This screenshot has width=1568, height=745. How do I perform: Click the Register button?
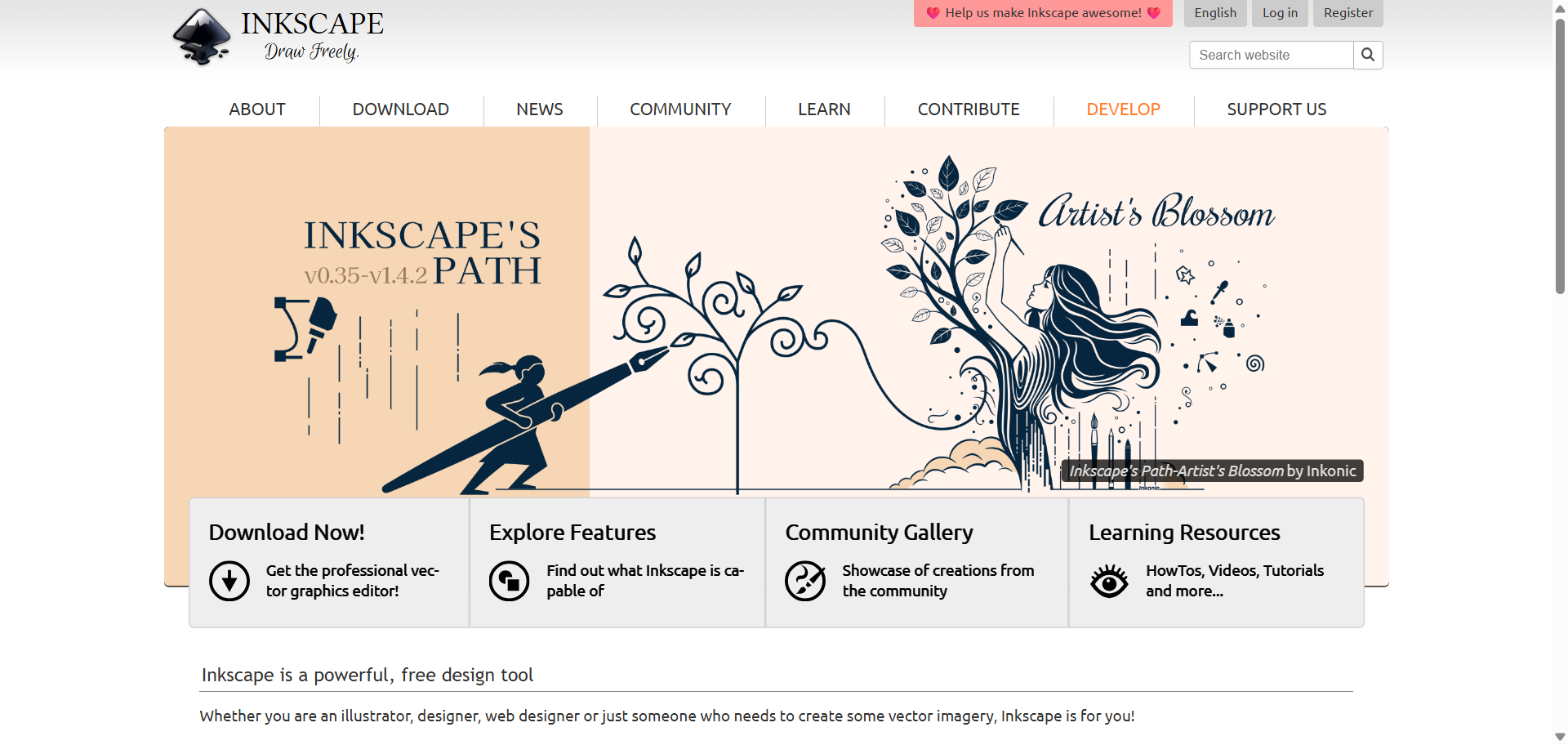1348,13
